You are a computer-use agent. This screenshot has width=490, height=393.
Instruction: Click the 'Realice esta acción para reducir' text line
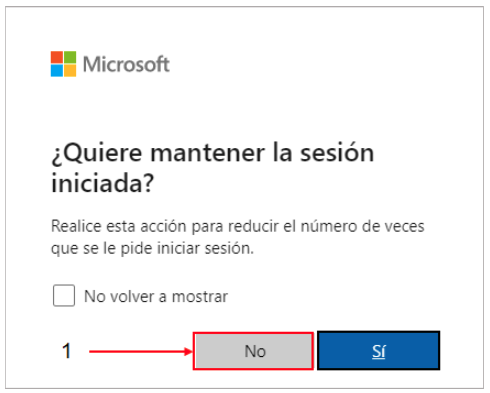coord(237,226)
